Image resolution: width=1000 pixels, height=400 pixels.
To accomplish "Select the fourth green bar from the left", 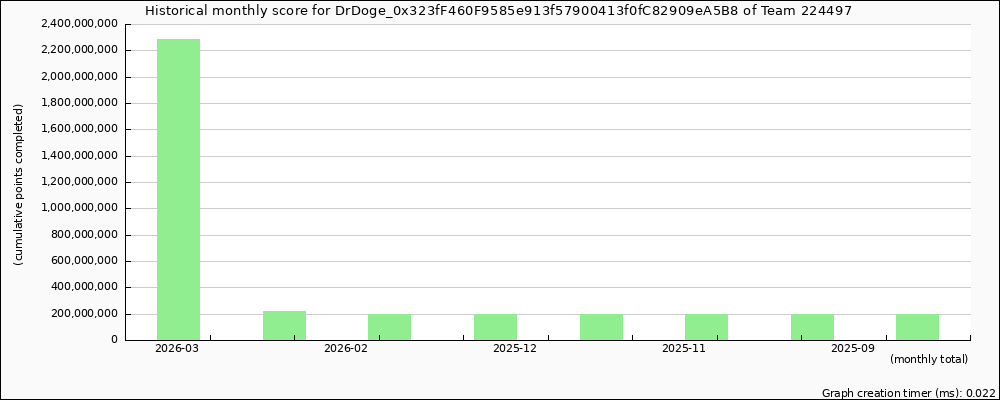I will pyautogui.click(x=495, y=327).
